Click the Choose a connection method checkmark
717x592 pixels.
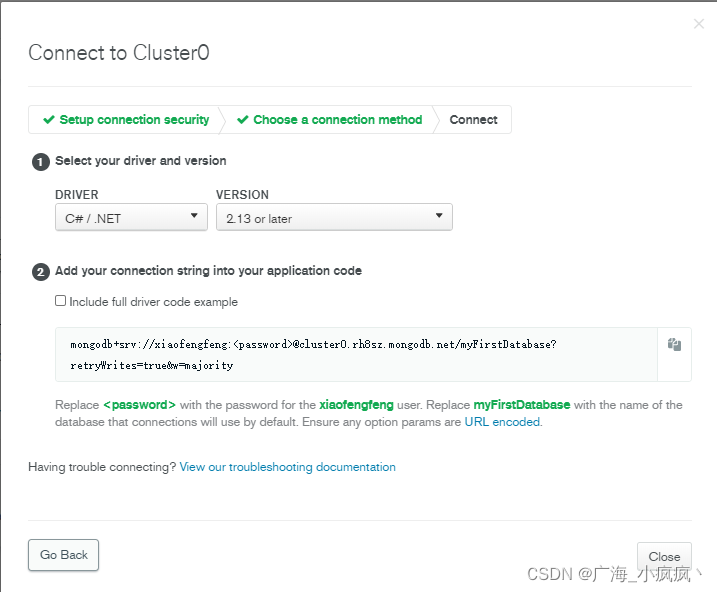coord(243,120)
